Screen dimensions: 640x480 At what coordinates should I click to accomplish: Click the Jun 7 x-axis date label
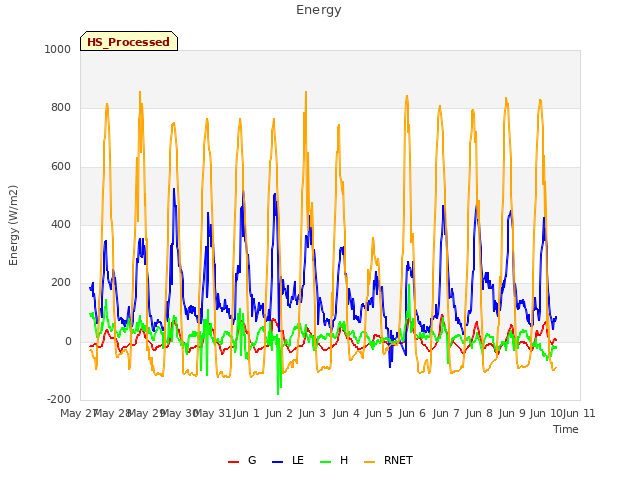[x=446, y=413]
